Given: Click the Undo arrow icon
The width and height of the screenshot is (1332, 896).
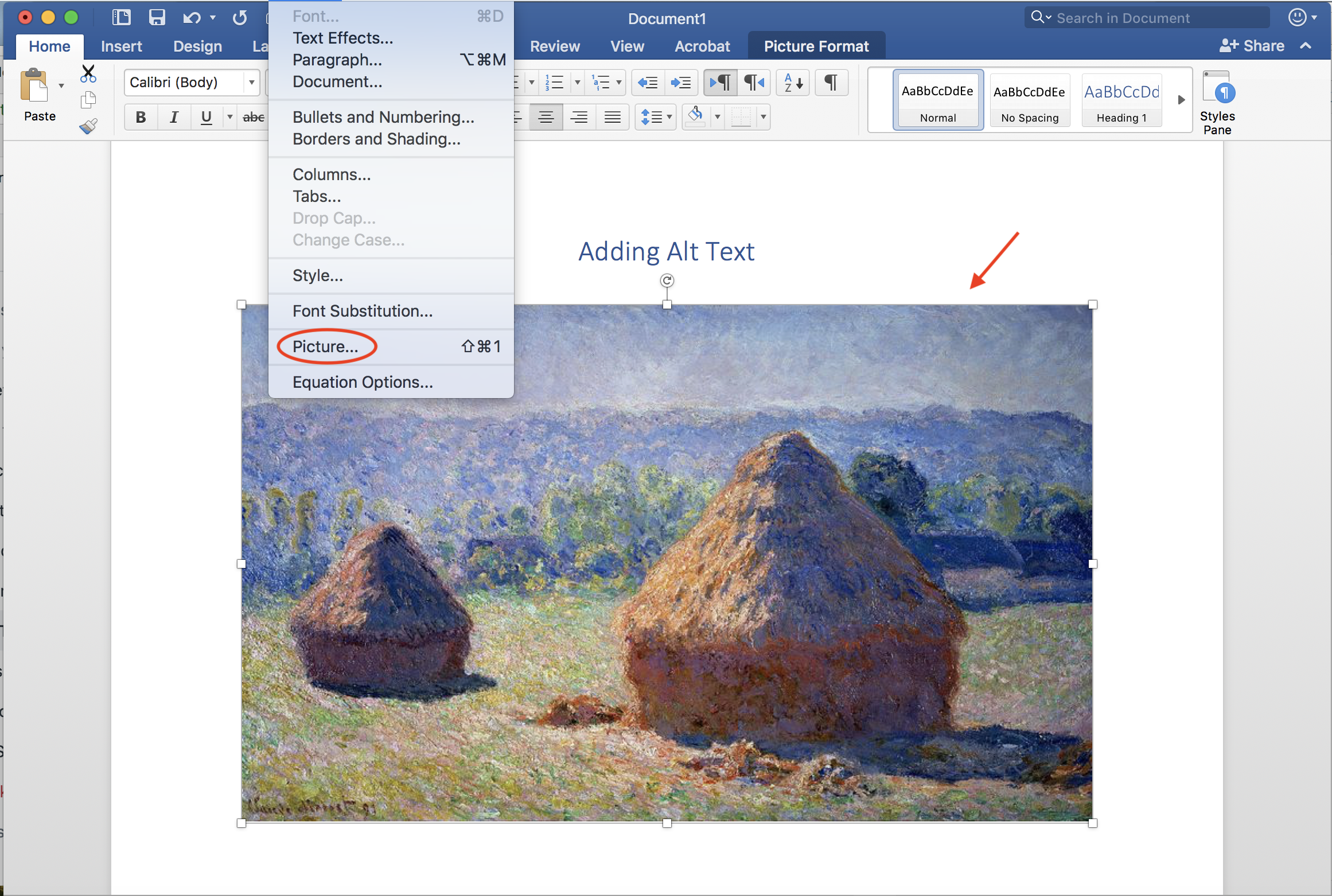Looking at the screenshot, I should (x=192, y=18).
